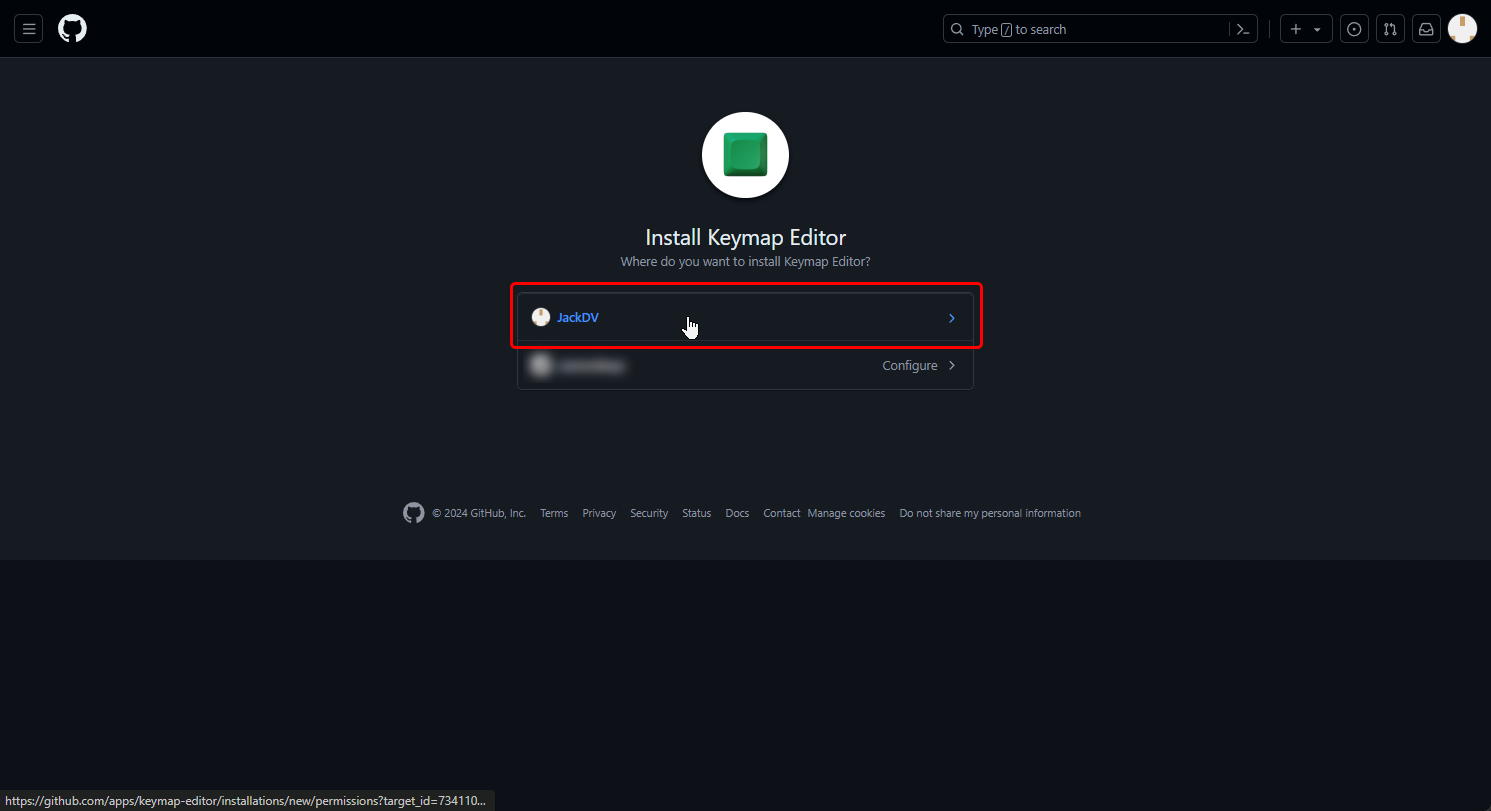Open the command palette icon
Viewport: 1491px width, 811px height.
[1243, 29]
